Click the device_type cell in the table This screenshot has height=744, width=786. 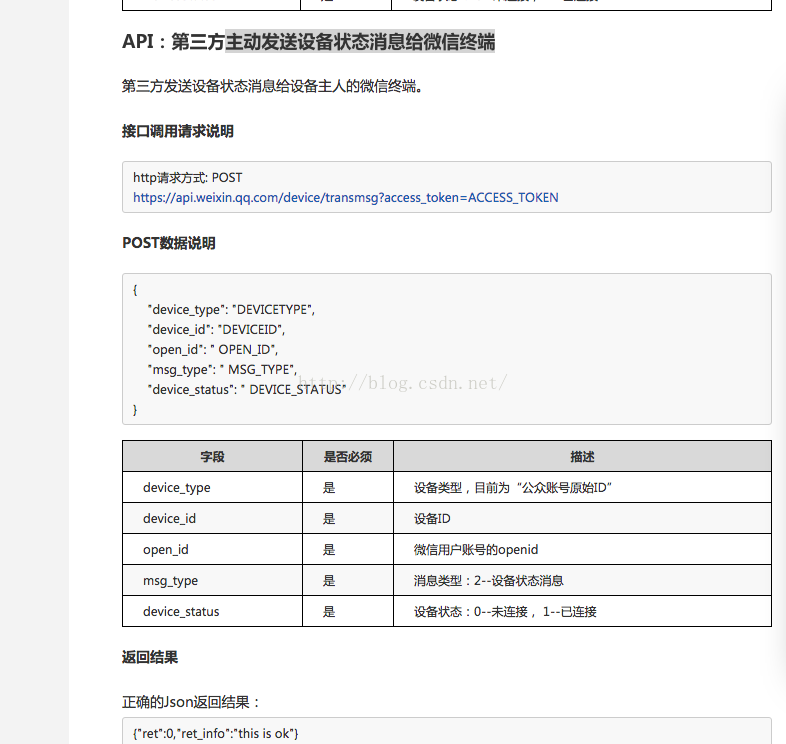point(213,488)
